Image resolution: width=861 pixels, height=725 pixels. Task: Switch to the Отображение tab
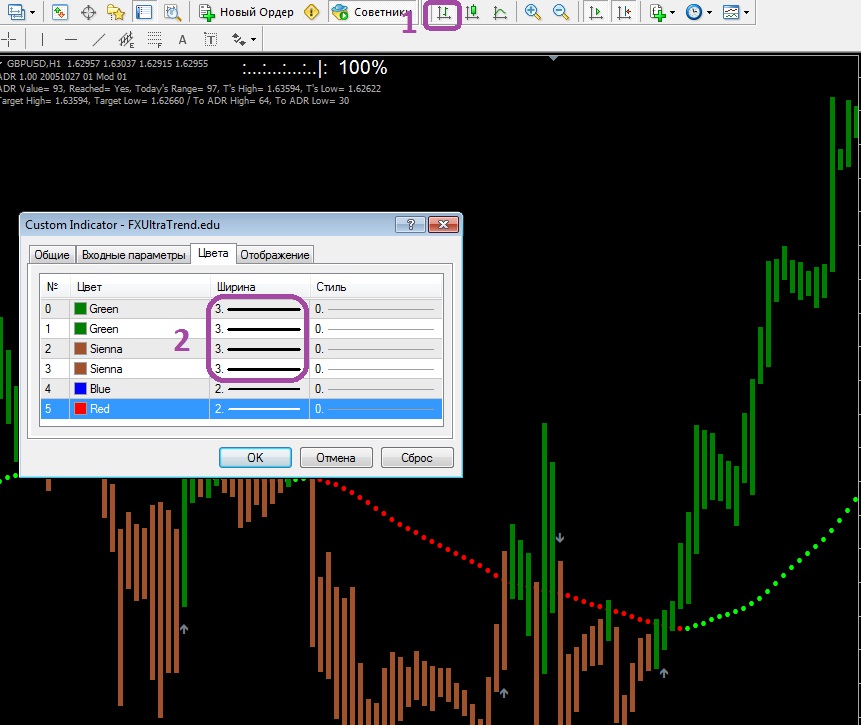point(275,255)
